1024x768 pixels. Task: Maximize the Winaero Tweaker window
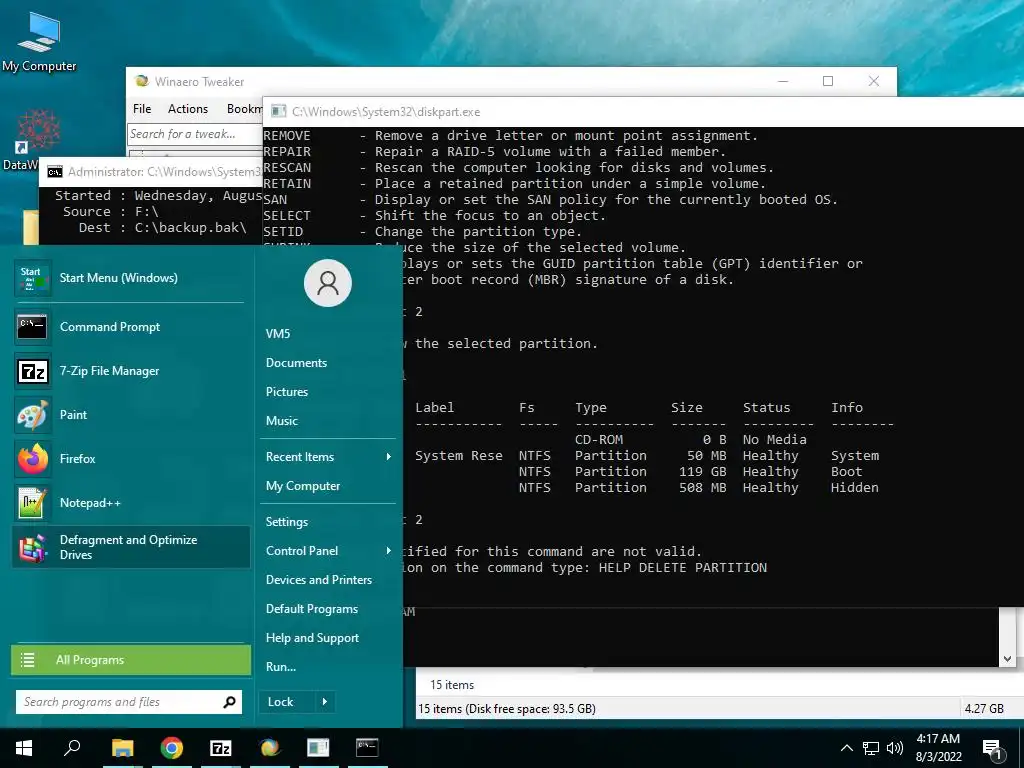828,81
